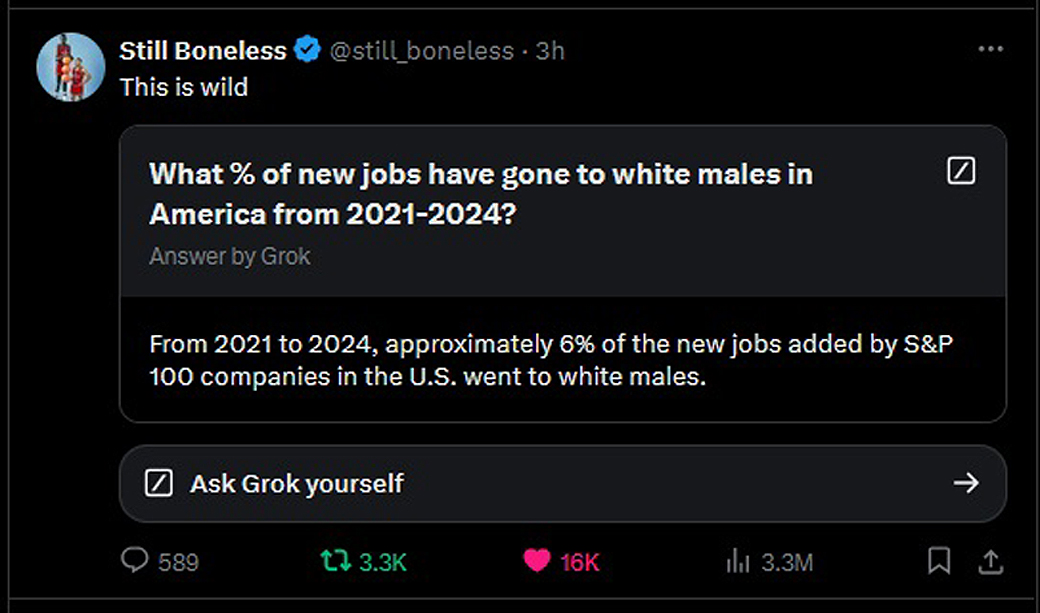Click the Still Boneless display name

203,50
